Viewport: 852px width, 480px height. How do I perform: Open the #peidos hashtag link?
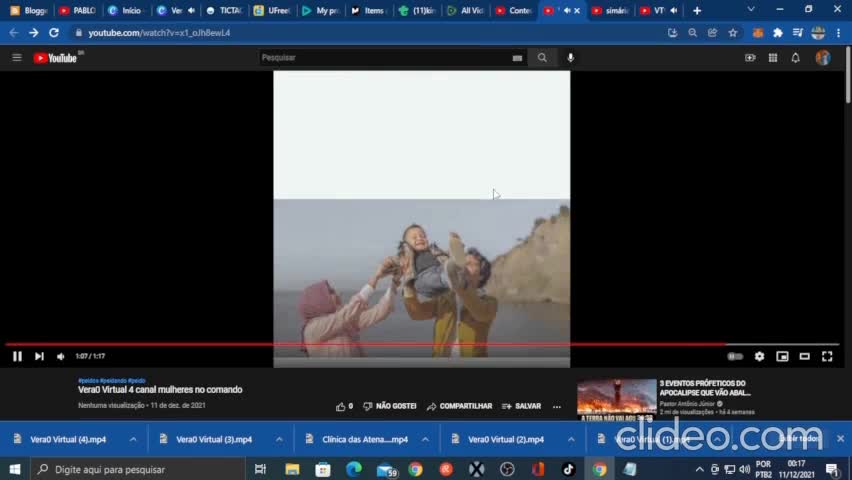pyautogui.click(x=88, y=381)
